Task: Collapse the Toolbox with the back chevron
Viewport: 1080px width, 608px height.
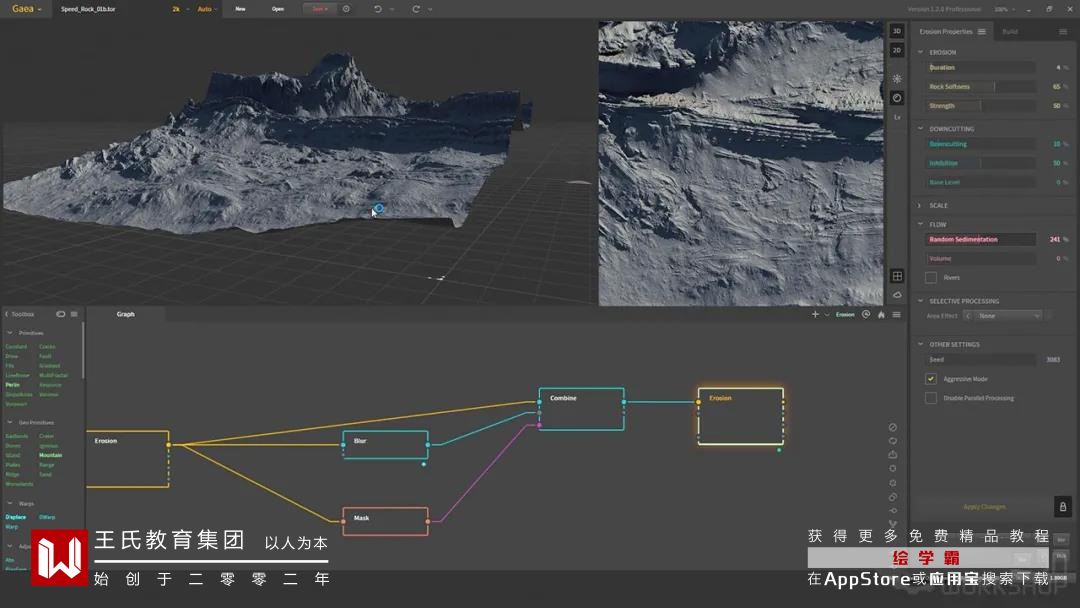Action: click(x=7, y=314)
